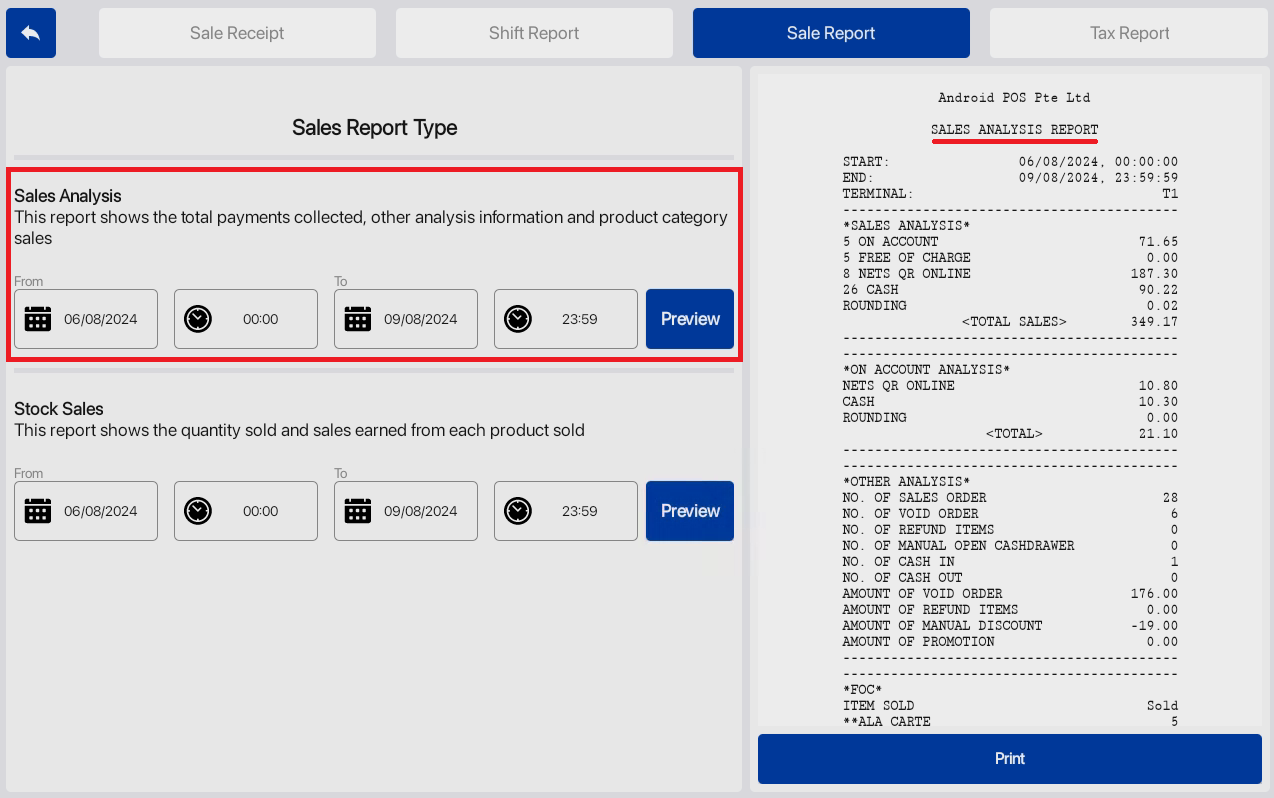Image resolution: width=1274 pixels, height=798 pixels.
Task: Click the 8 NETS QR ONLINE line
Action: point(1010,274)
